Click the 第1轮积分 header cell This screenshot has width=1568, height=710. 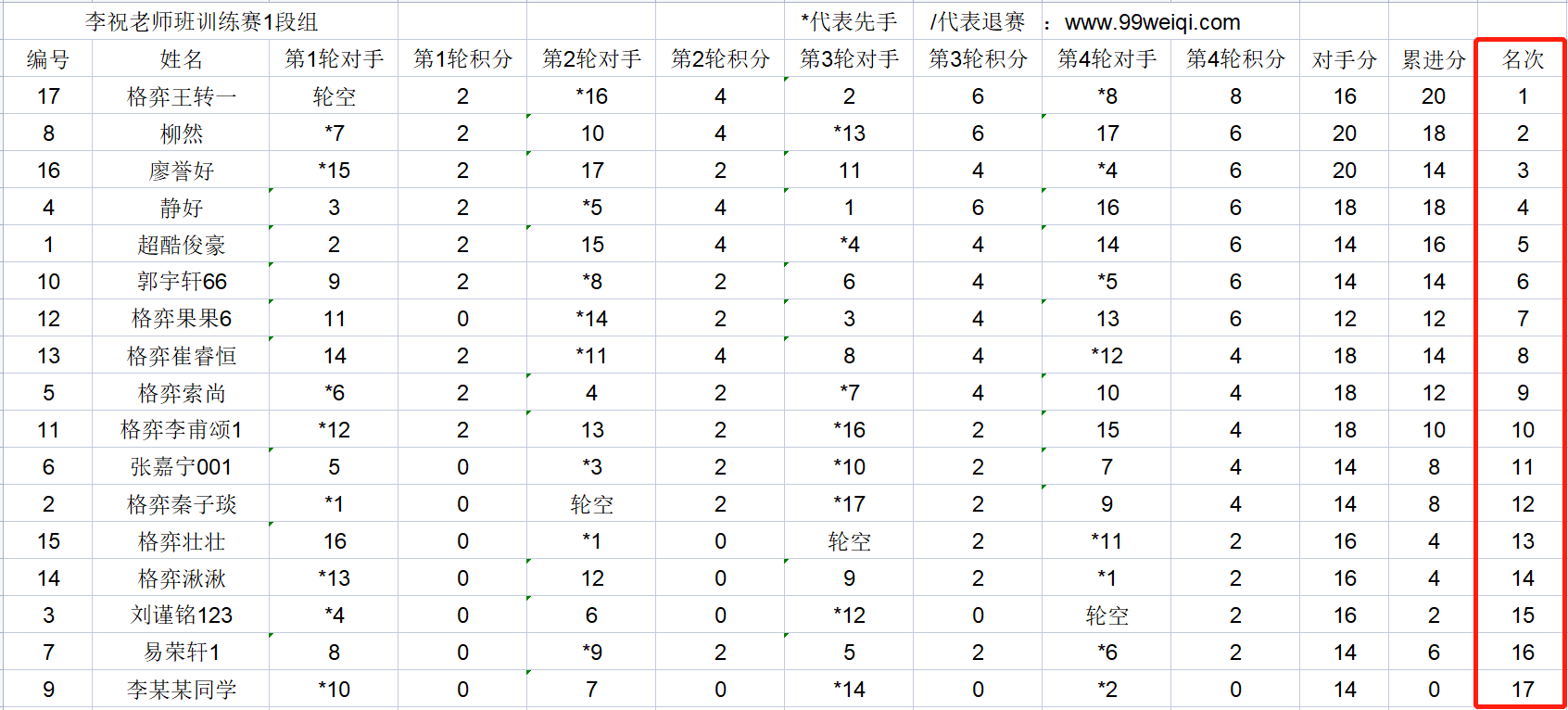[462, 59]
